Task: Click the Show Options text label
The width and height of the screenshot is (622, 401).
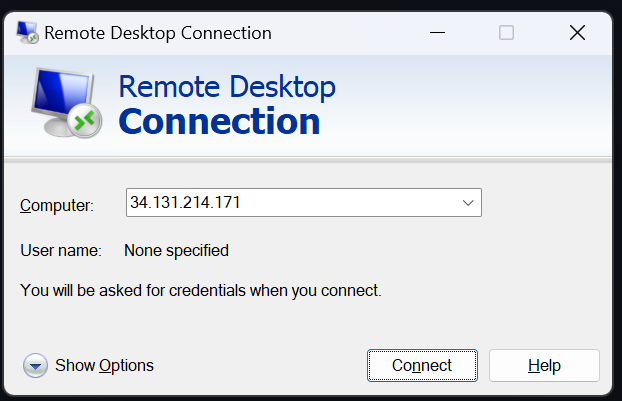Action: click(x=104, y=365)
